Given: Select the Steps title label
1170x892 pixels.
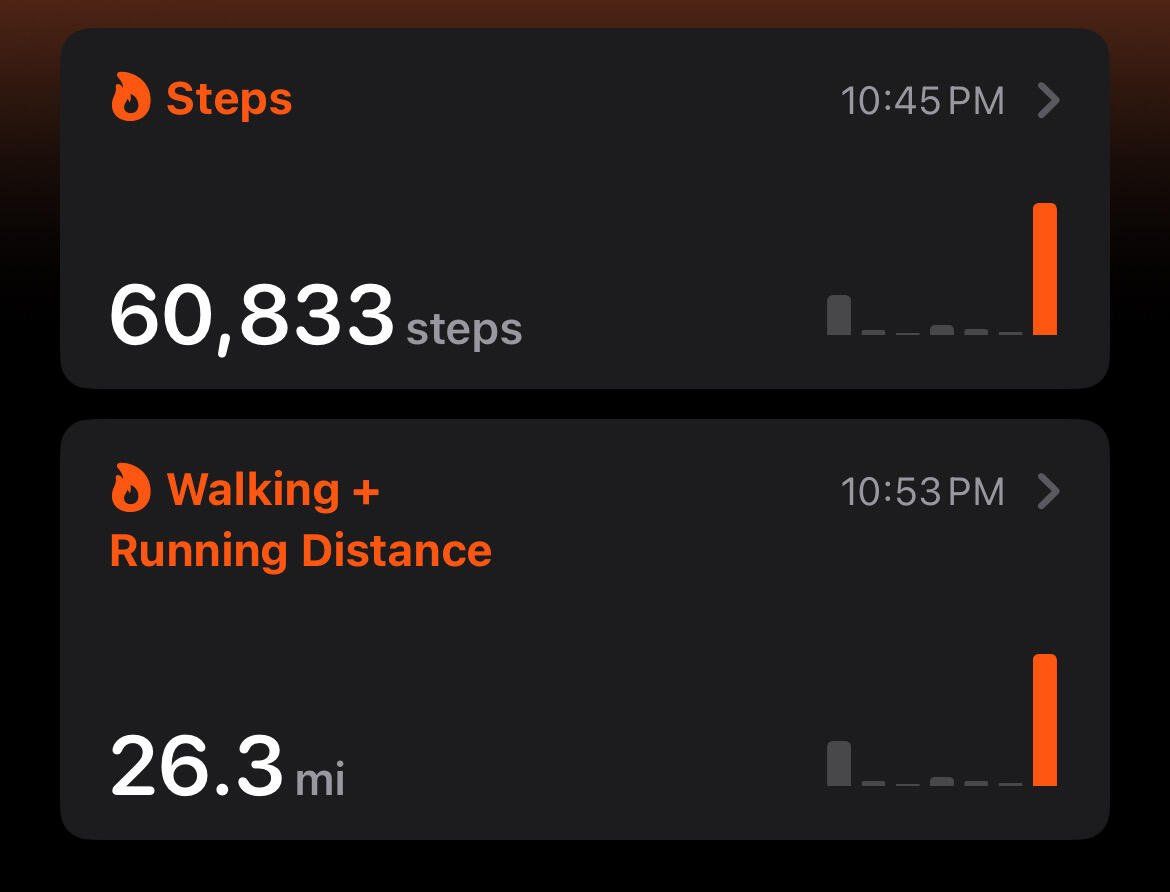Looking at the screenshot, I should [x=229, y=99].
